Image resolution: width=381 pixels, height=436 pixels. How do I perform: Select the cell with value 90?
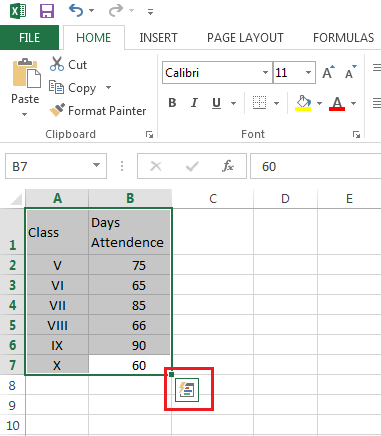129,345
